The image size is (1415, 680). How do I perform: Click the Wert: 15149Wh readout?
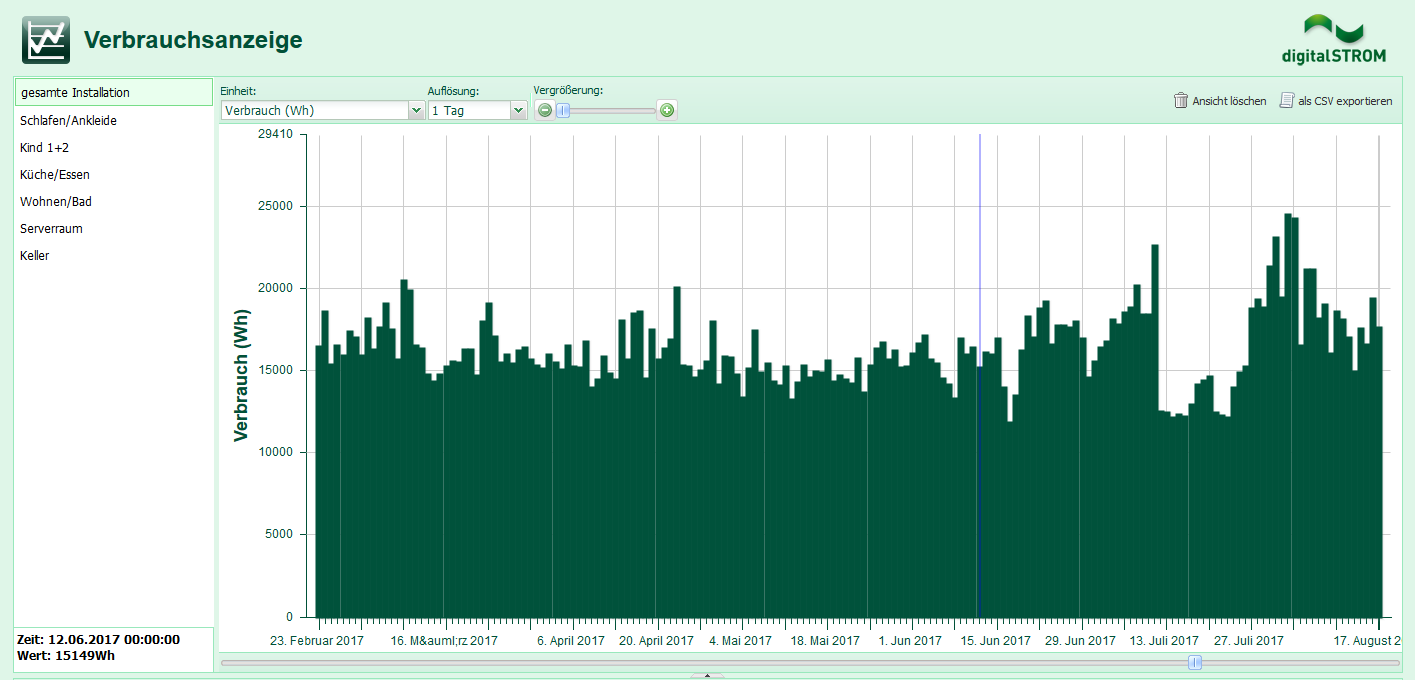pos(66,656)
